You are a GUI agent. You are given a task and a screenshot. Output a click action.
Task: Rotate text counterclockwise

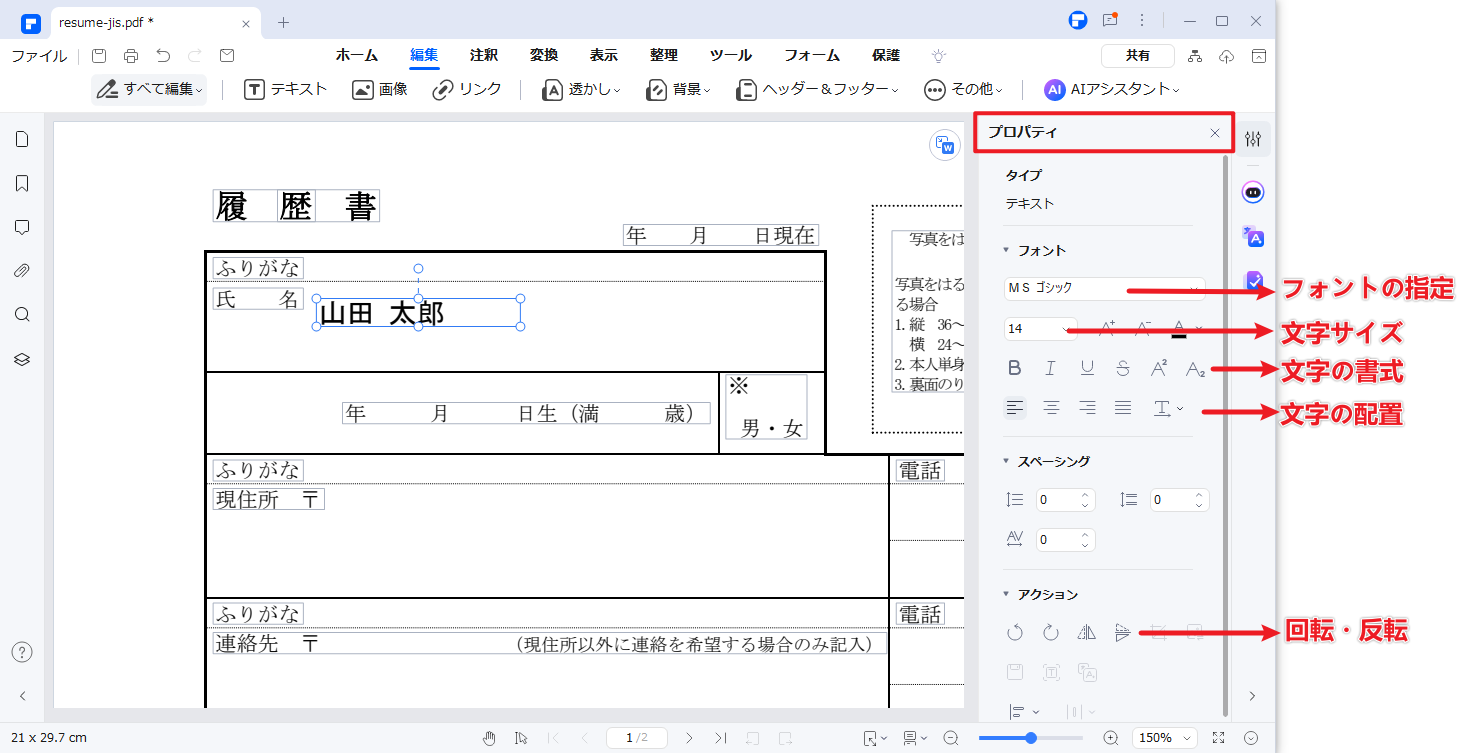pos(1015,632)
